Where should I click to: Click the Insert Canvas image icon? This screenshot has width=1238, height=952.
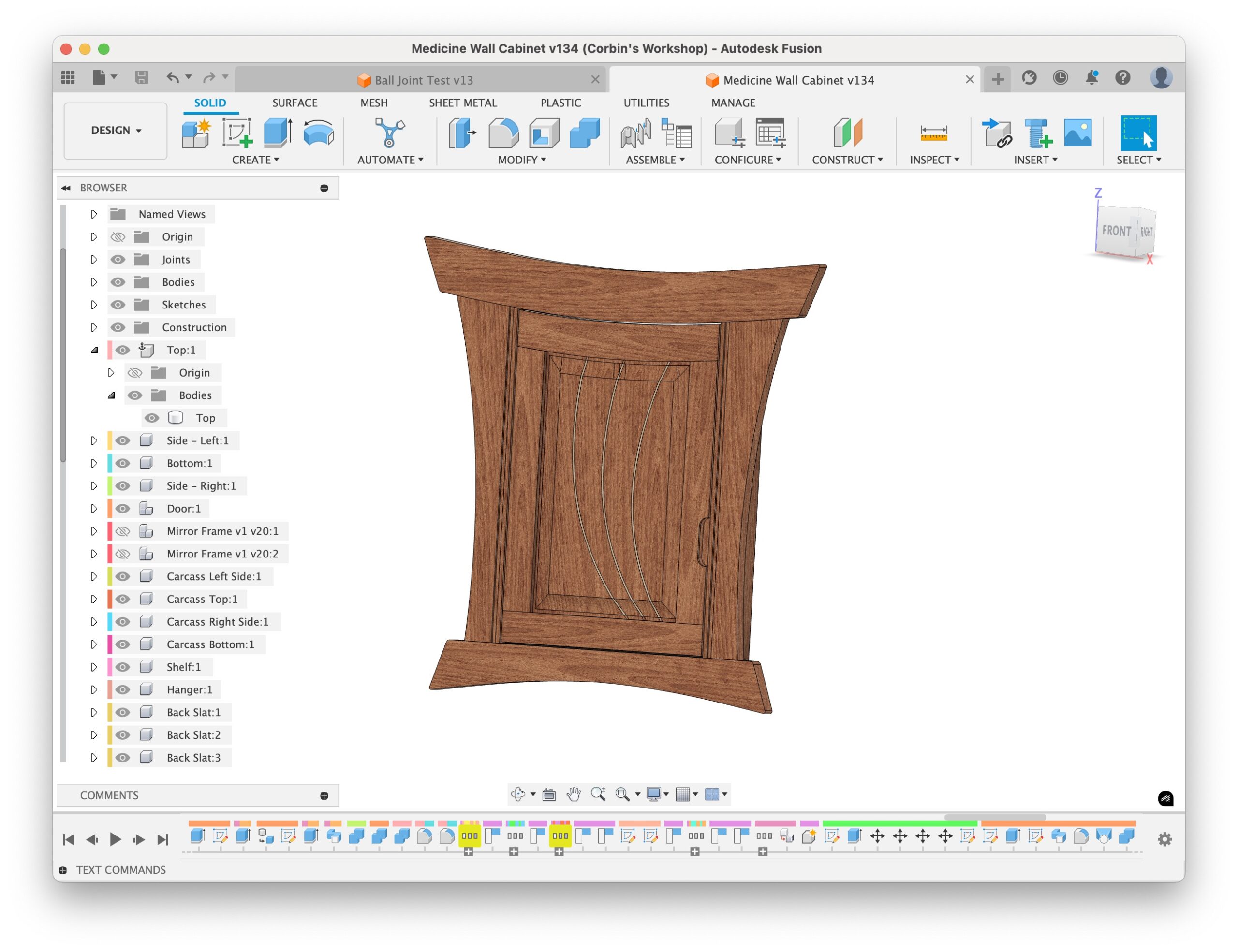tap(1077, 132)
